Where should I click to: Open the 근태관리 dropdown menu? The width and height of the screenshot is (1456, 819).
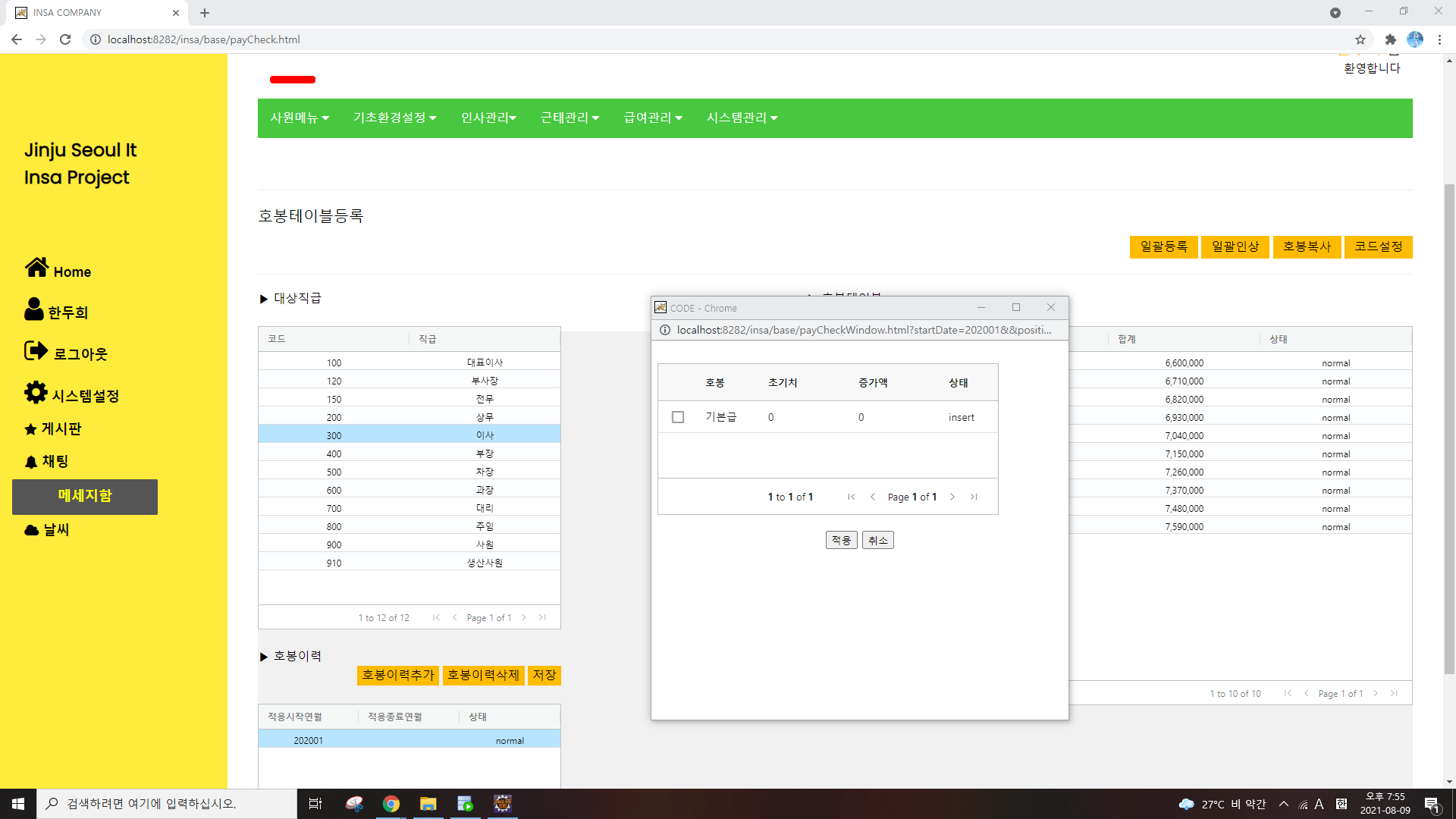click(x=570, y=118)
